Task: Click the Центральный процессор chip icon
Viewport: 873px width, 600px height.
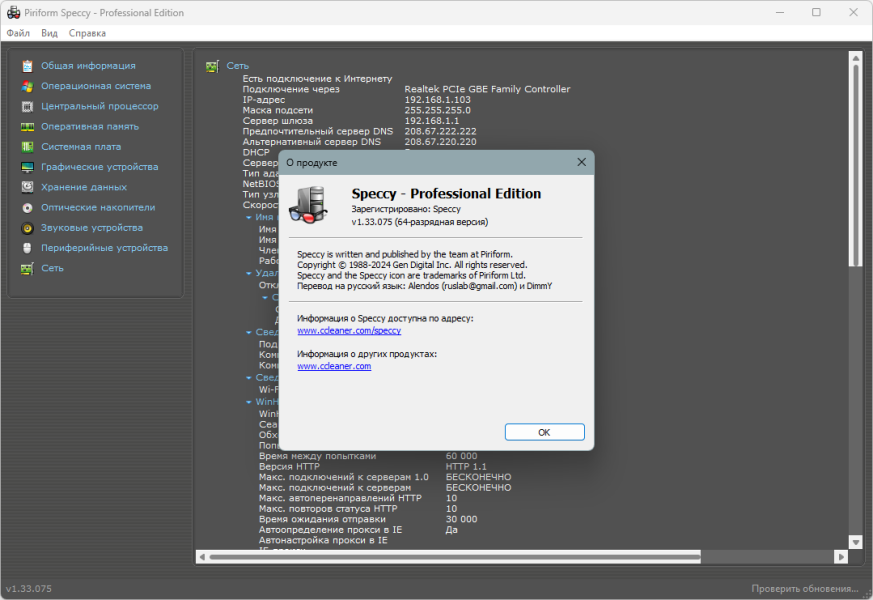Action: click(27, 106)
